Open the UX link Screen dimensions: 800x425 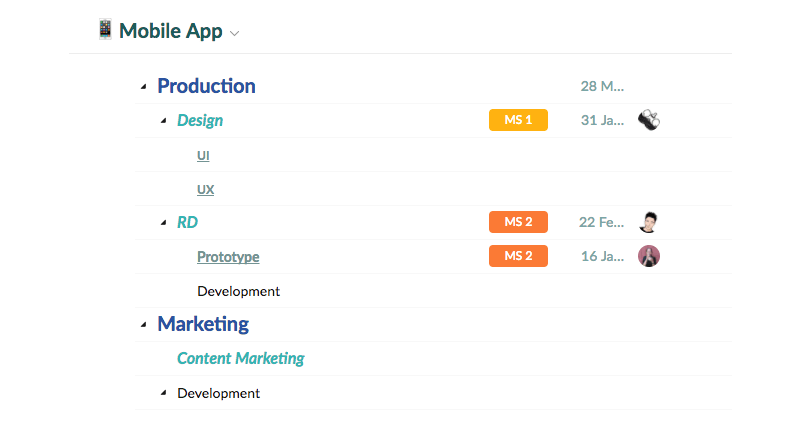coord(206,189)
